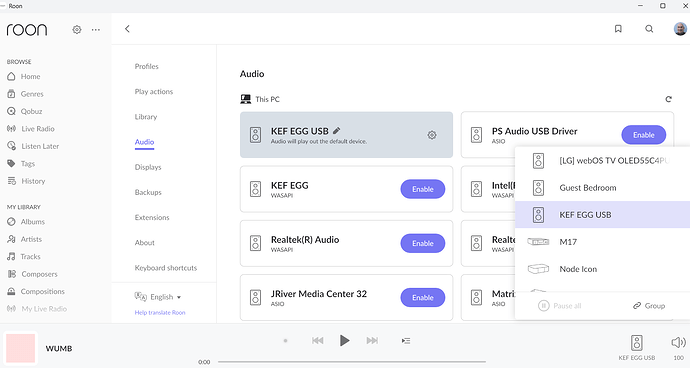The width and height of the screenshot is (690, 368).
Task: Open the About settings tab
Action: click(145, 243)
